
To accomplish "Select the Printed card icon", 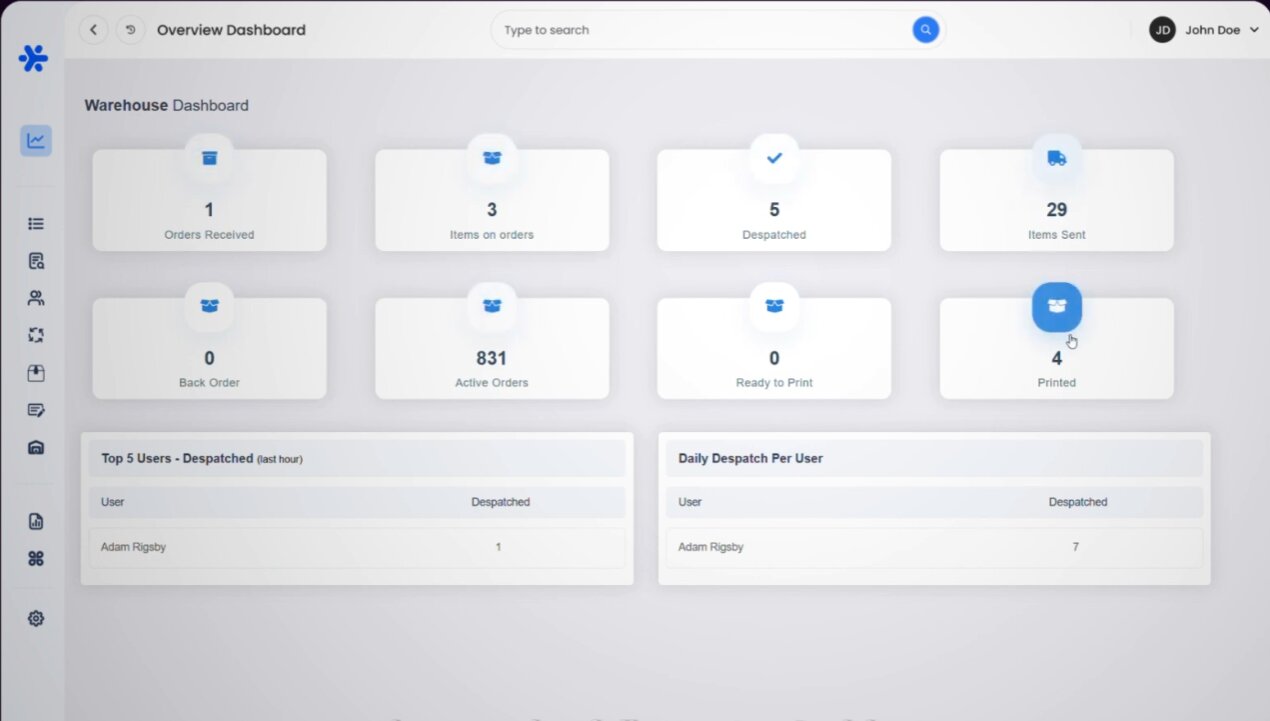I will point(1056,307).
